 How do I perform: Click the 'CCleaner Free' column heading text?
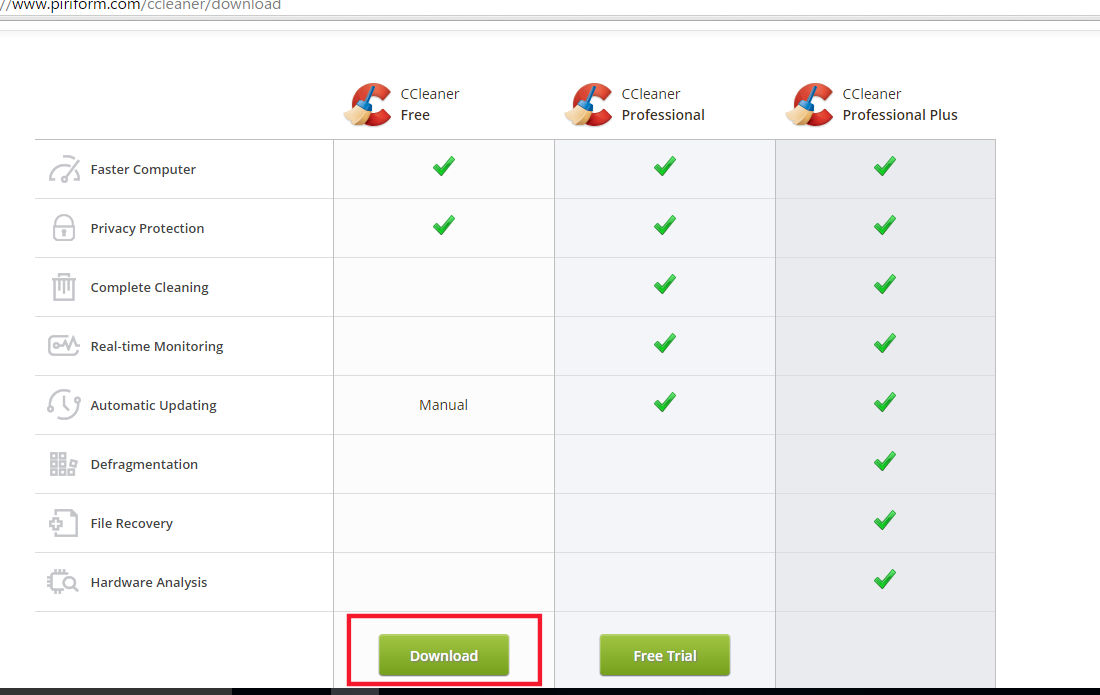pyautogui.click(x=430, y=104)
